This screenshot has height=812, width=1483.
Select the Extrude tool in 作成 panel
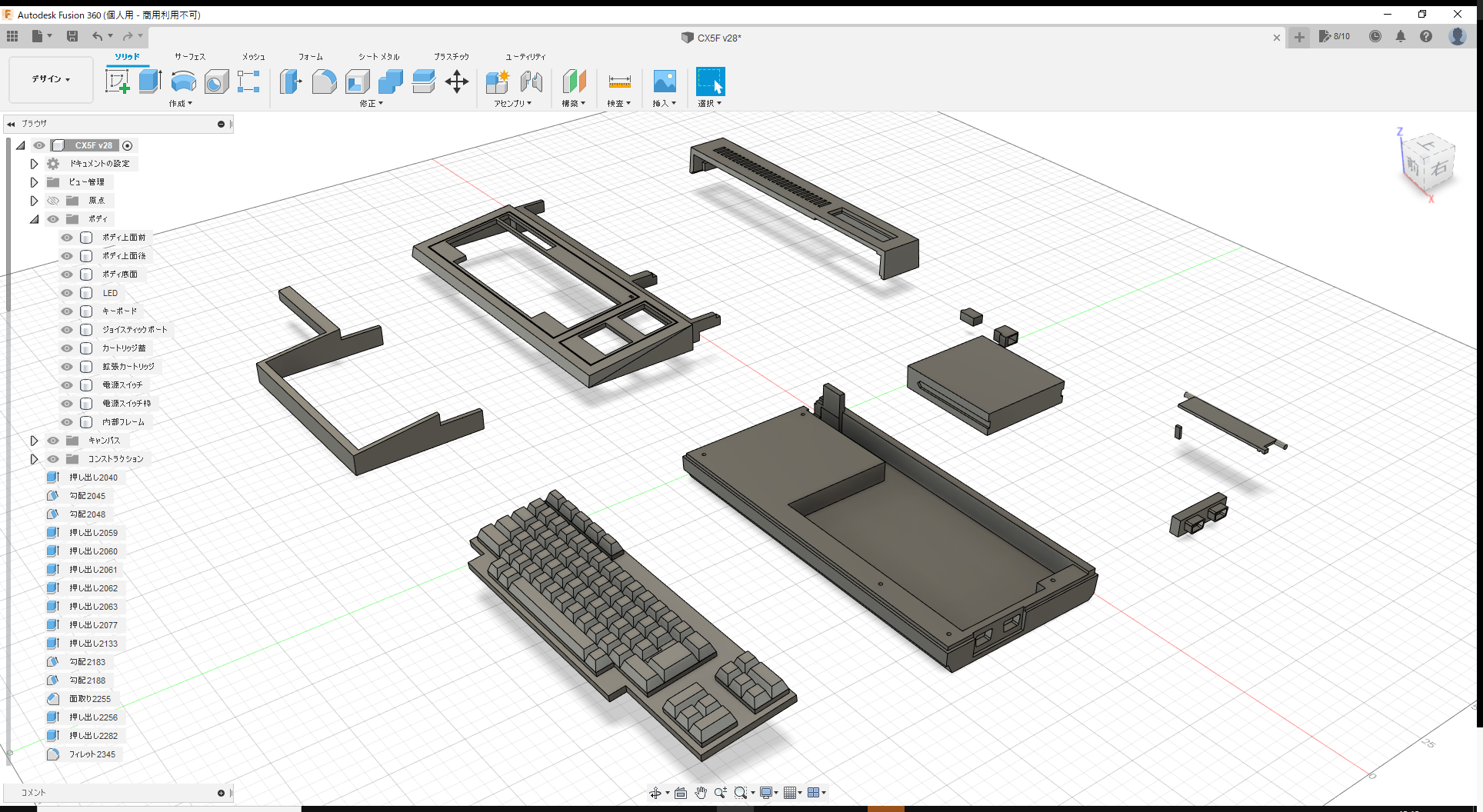(x=149, y=81)
